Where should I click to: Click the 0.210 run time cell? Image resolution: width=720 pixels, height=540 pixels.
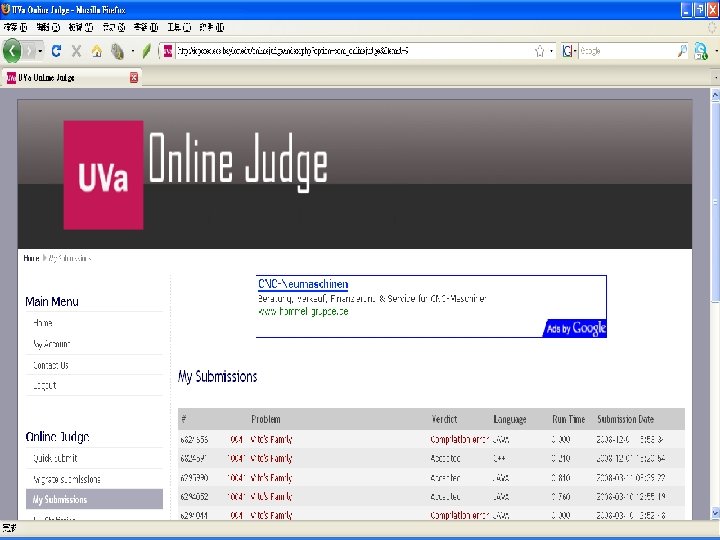coord(561,458)
